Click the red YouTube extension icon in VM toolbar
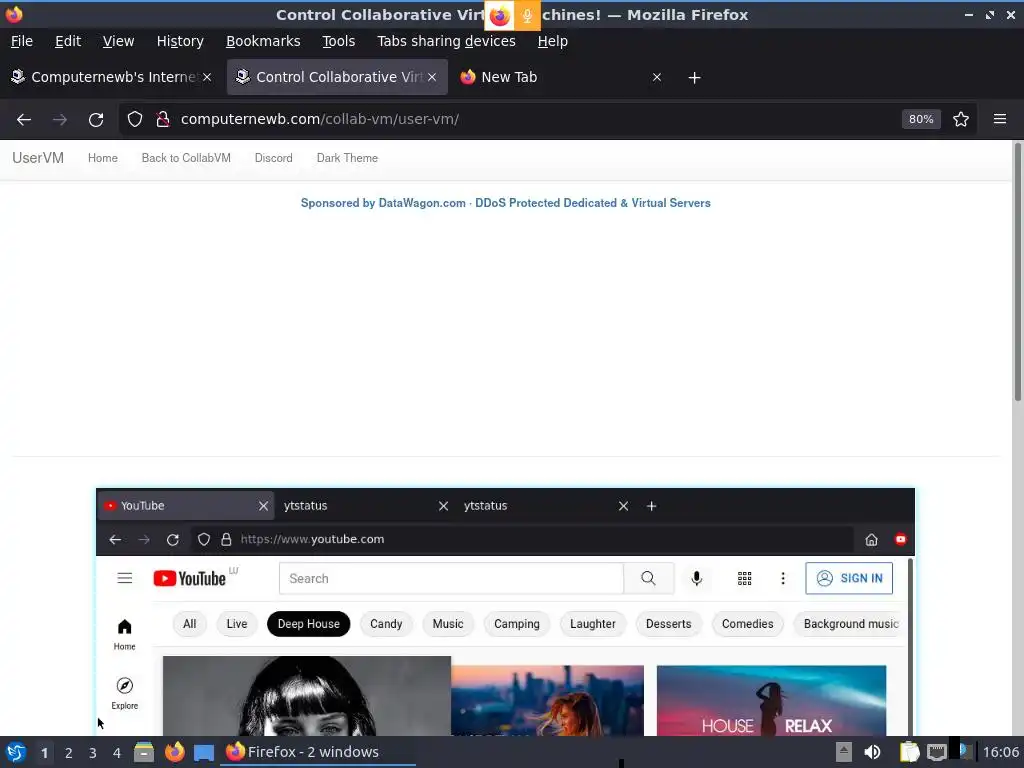This screenshot has height=768, width=1024. tap(901, 539)
